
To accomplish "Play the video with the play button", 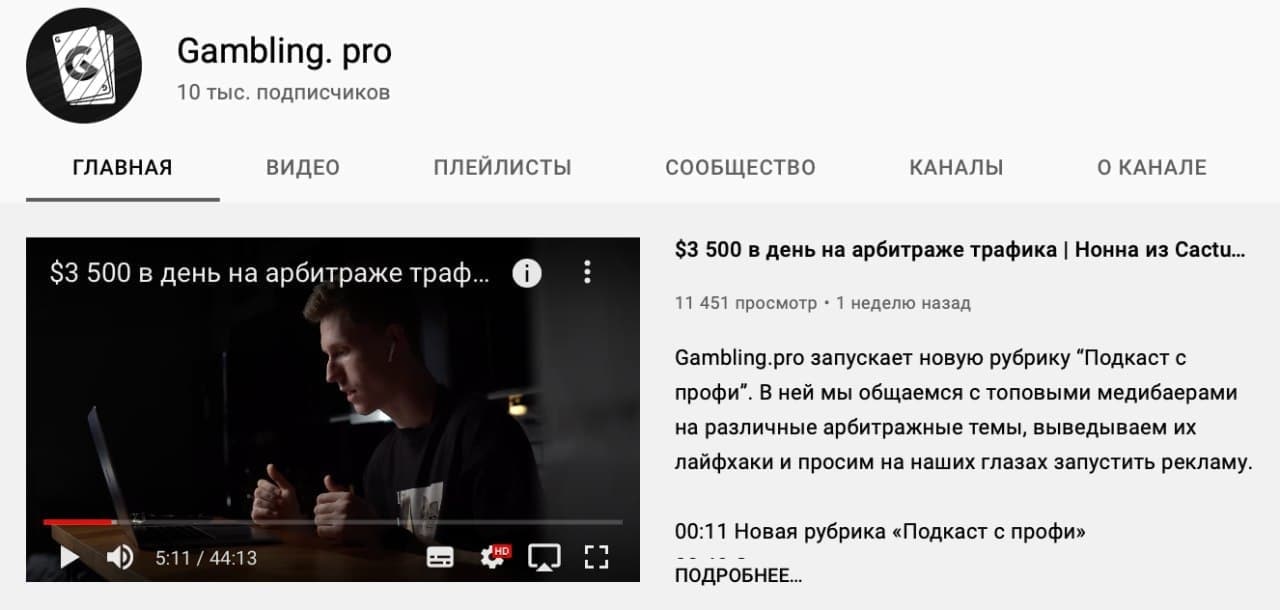I will click(70, 557).
